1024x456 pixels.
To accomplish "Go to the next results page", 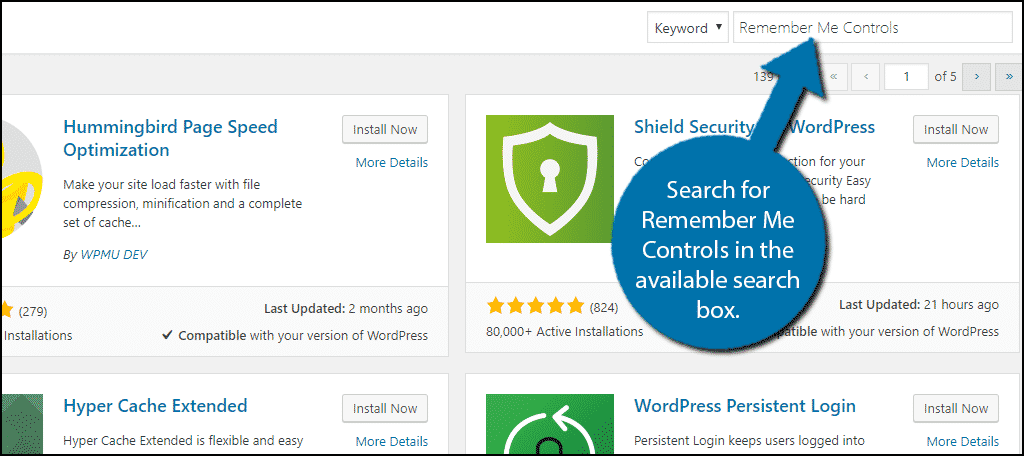I will tap(977, 76).
